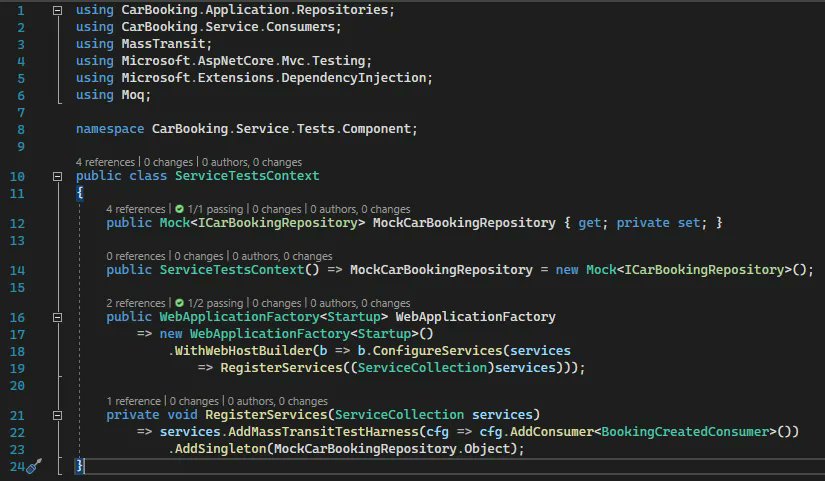This screenshot has height=481, width=825.
Task: Click the green passing test icon above line 16
Action: pos(179,303)
